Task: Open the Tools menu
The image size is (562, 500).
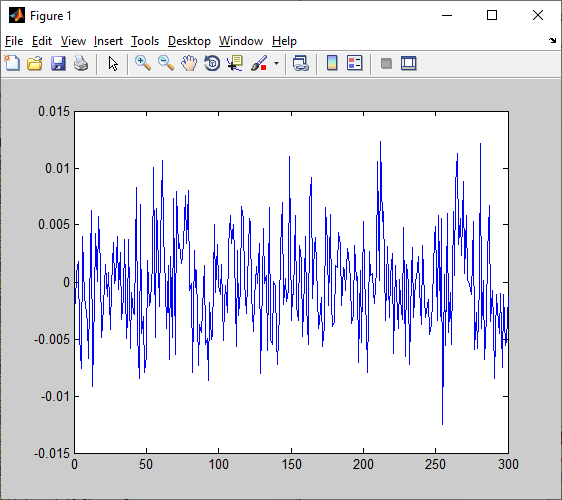Action: click(x=145, y=41)
